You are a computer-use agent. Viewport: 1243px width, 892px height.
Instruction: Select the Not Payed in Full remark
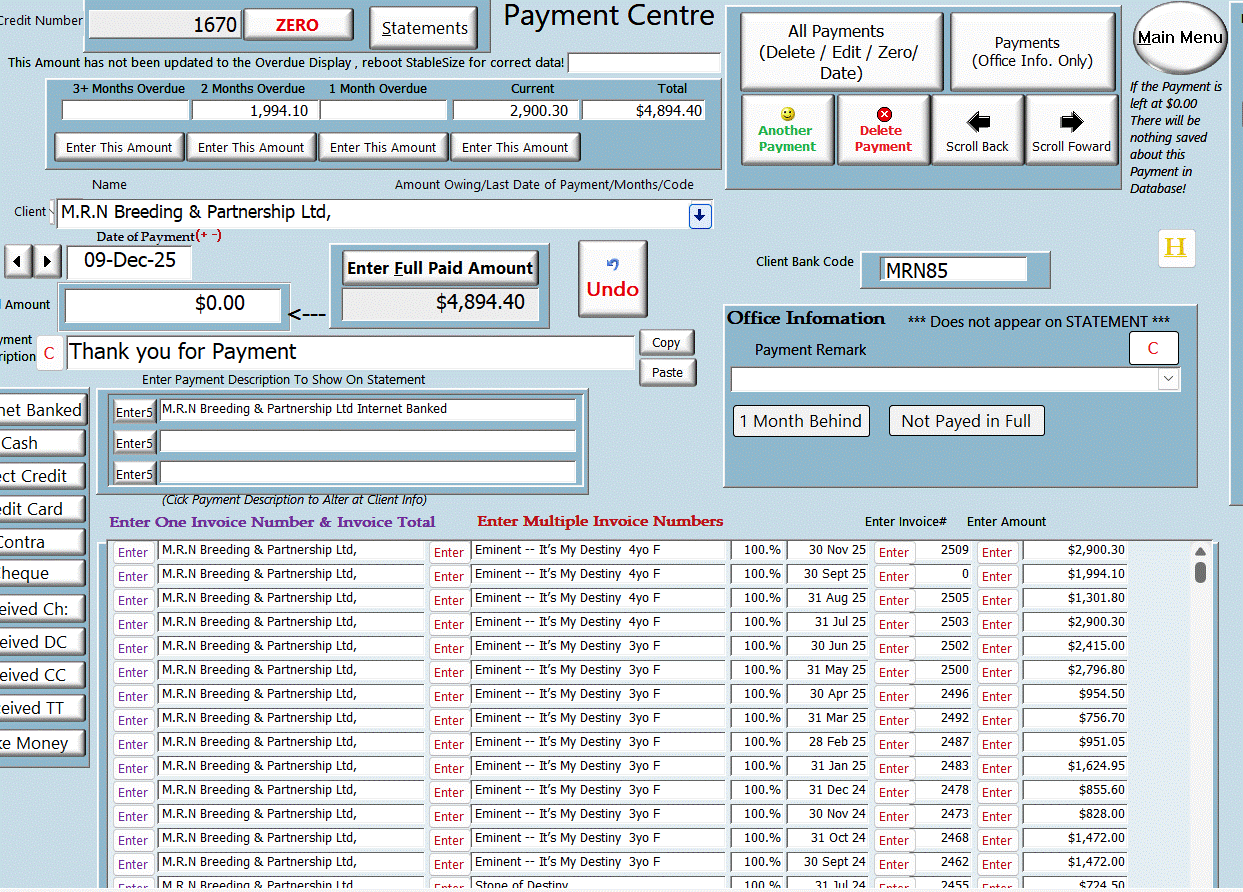(966, 421)
